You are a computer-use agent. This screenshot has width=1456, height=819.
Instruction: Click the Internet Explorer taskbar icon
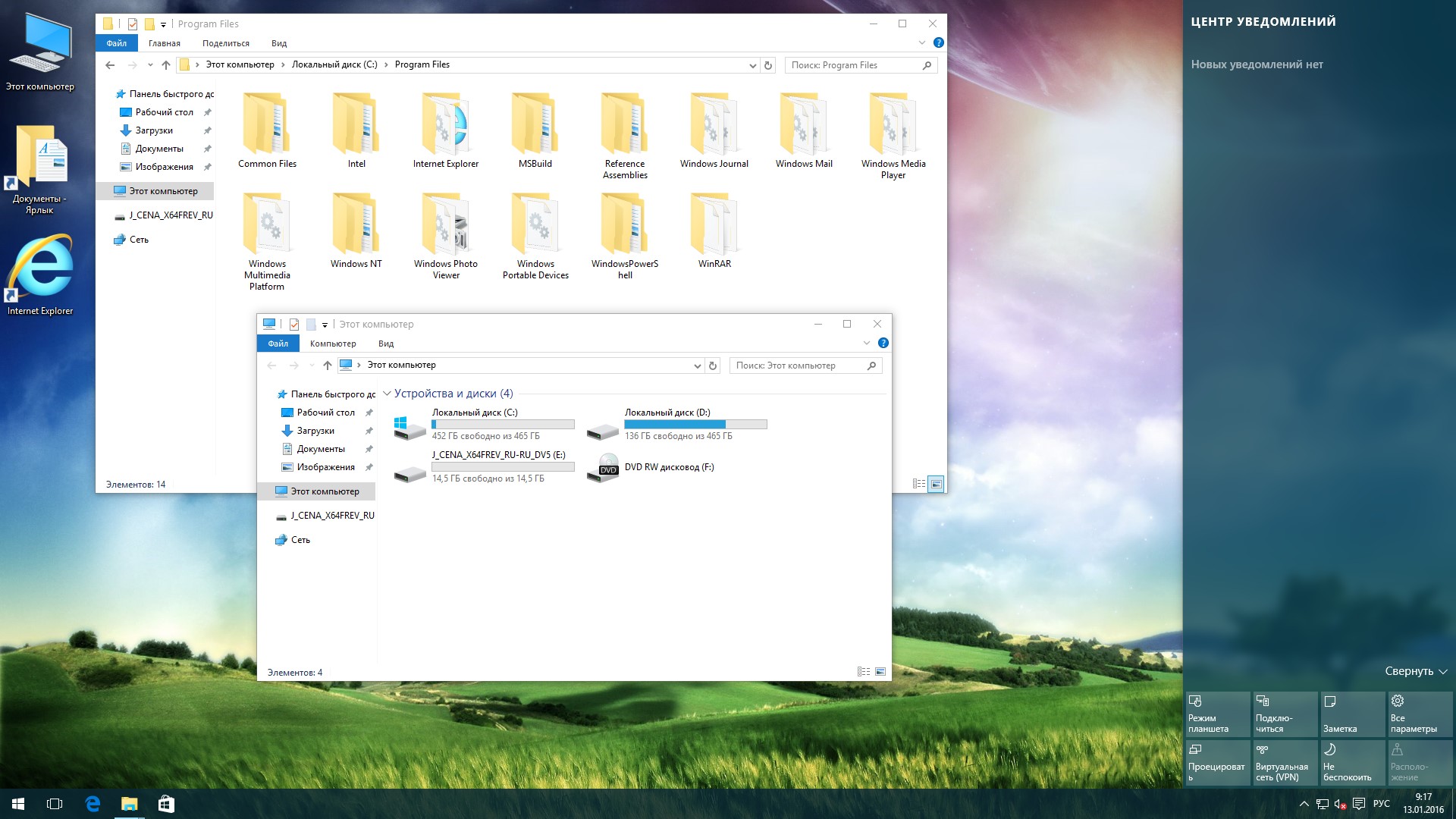[92, 803]
